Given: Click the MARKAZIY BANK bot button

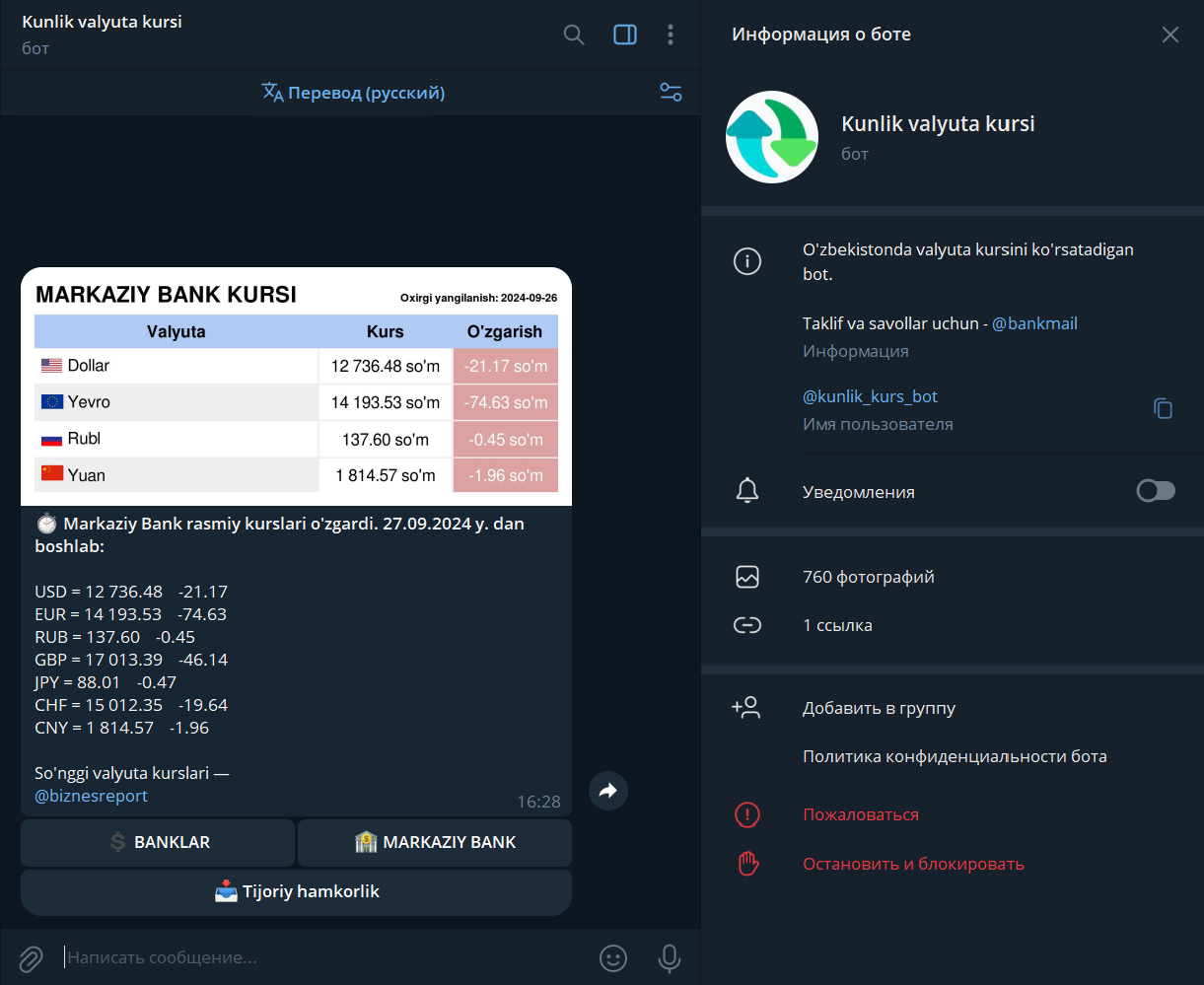Looking at the screenshot, I should click(x=435, y=842).
